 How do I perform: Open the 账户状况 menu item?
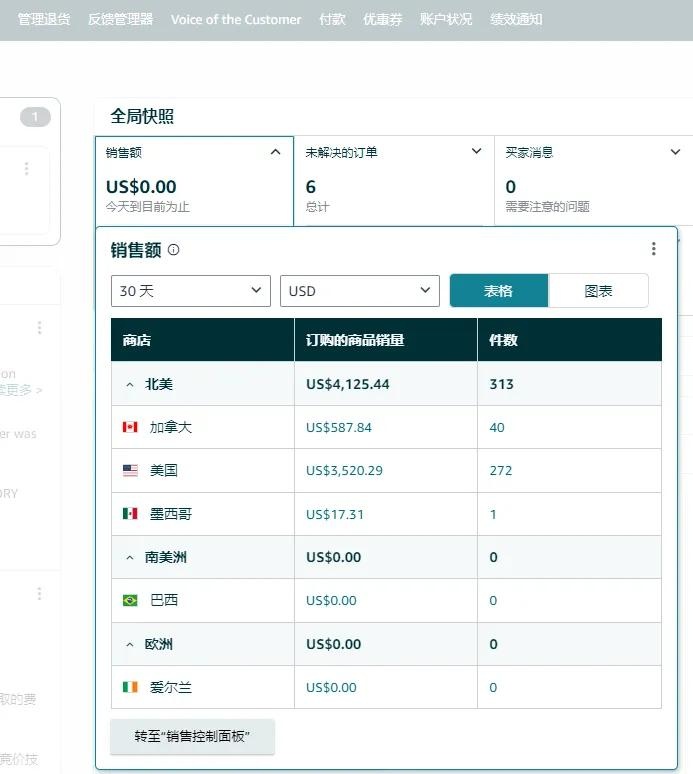point(446,19)
